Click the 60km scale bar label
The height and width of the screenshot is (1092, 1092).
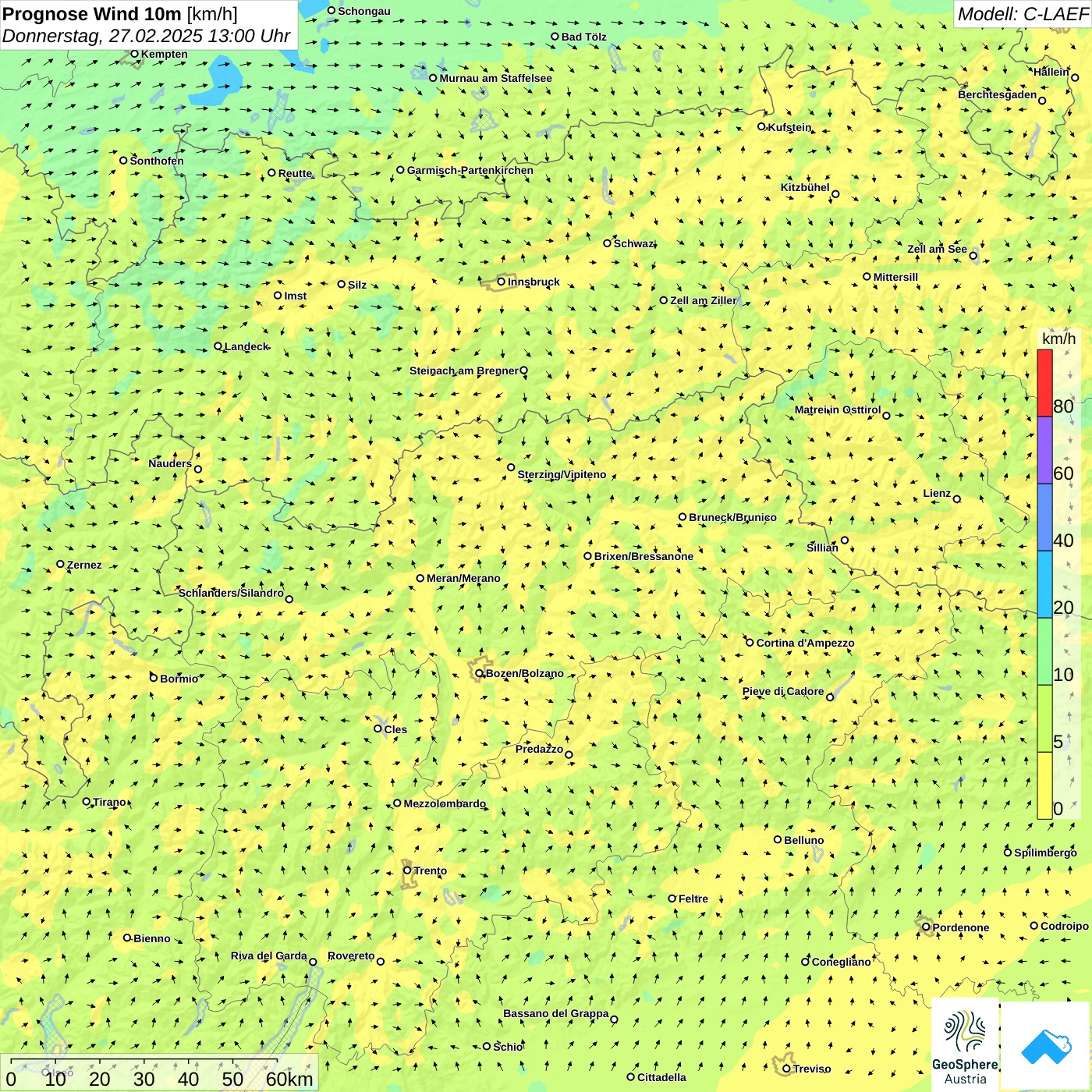289,1079
